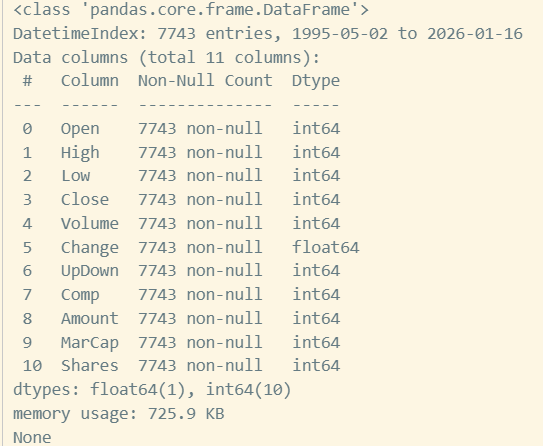This screenshot has height=446, width=543.
Task: Click the 'Amount' column name
Action: point(90,319)
